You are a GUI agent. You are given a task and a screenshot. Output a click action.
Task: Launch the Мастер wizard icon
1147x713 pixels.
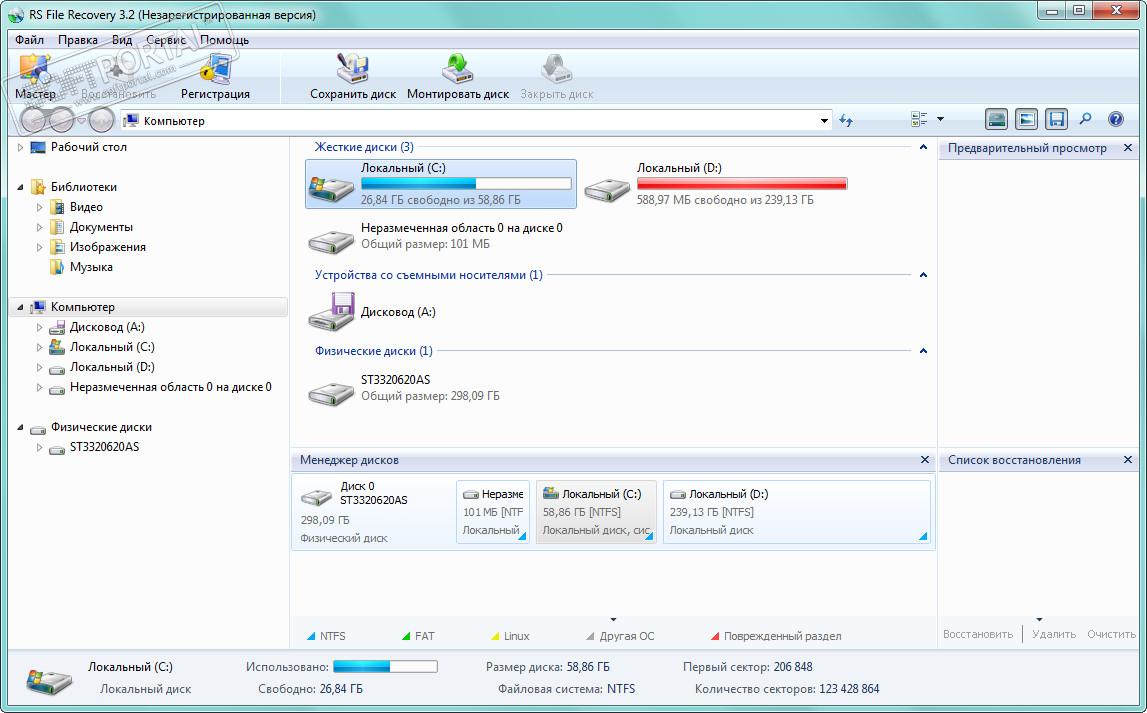35,70
